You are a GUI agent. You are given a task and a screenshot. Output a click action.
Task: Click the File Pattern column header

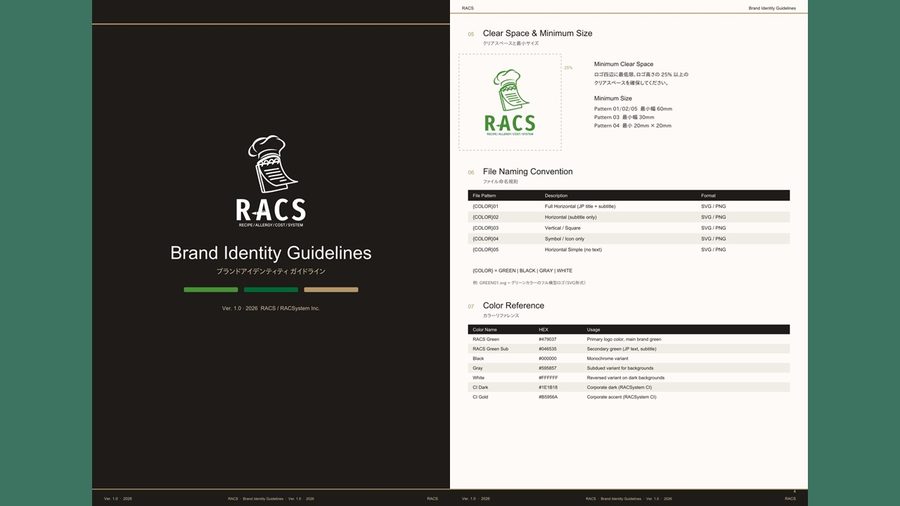[x=484, y=196]
